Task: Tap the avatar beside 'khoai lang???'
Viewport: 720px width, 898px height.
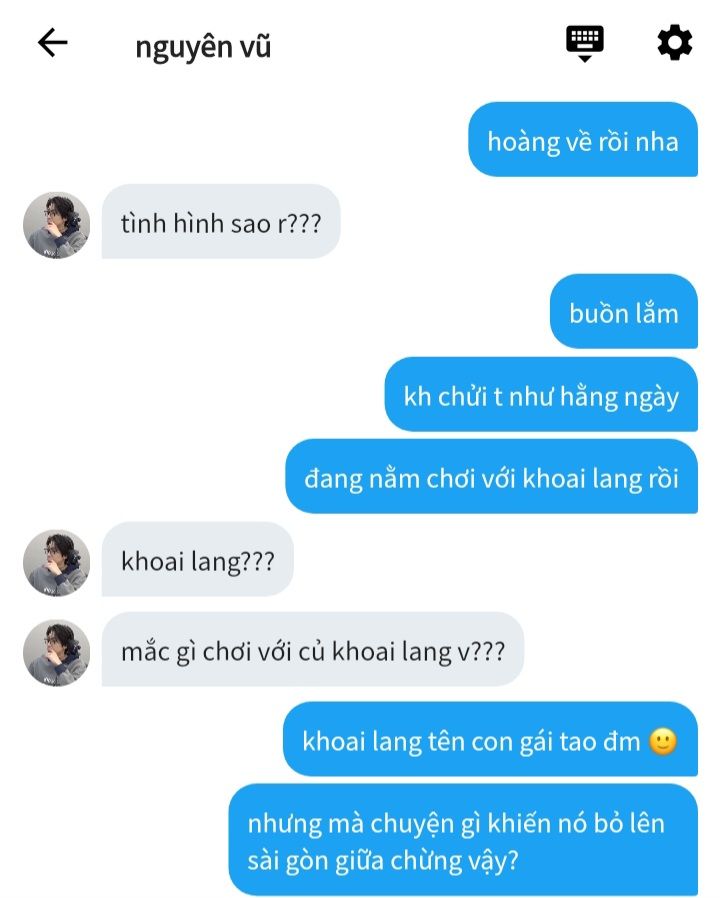Action: tap(56, 562)
